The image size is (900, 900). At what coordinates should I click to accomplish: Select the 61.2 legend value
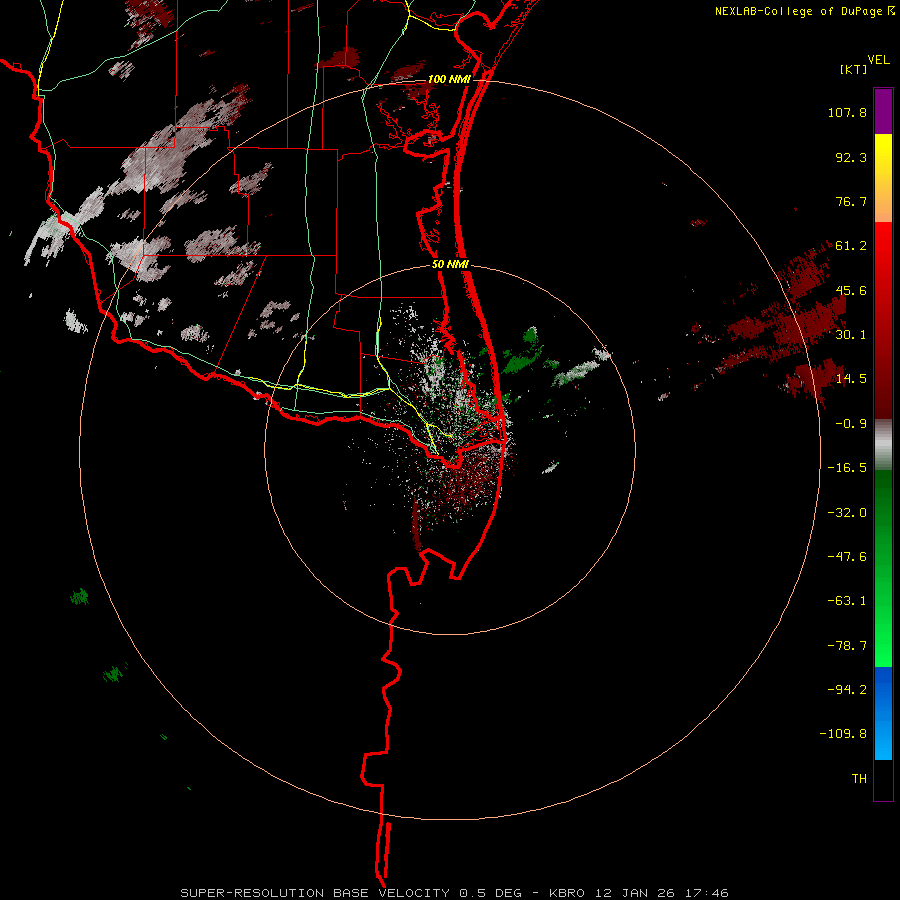(x=851, y=246)
